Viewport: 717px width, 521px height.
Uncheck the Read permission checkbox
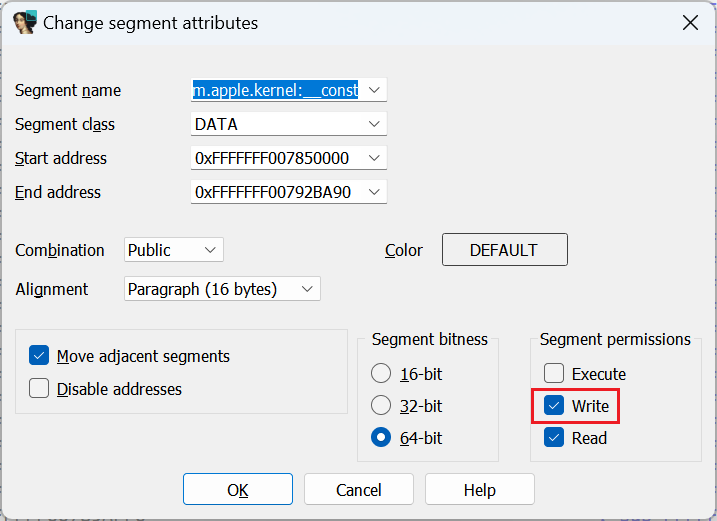554,438
